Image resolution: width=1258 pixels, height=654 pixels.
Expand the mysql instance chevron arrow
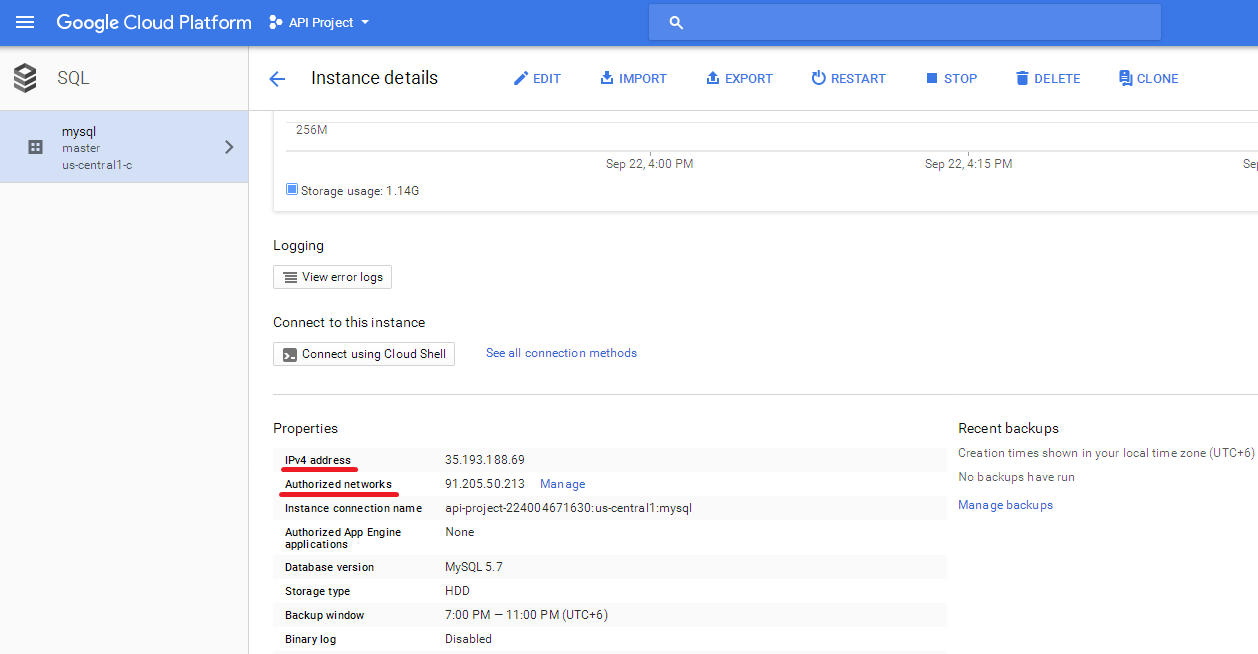[229, 147]
